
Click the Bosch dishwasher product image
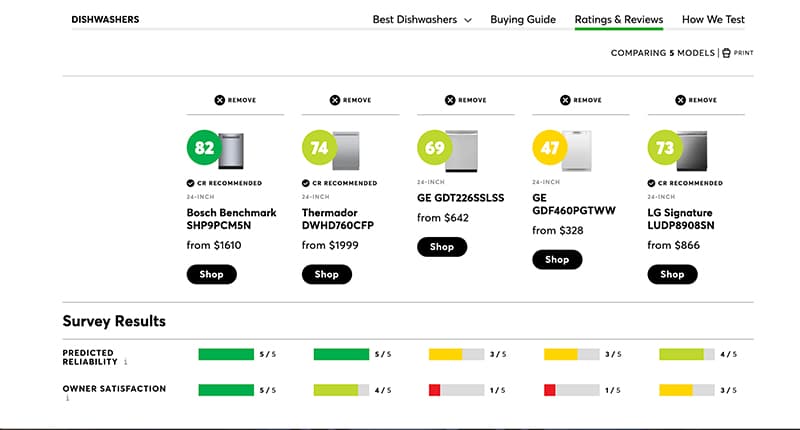click(232, 151)
